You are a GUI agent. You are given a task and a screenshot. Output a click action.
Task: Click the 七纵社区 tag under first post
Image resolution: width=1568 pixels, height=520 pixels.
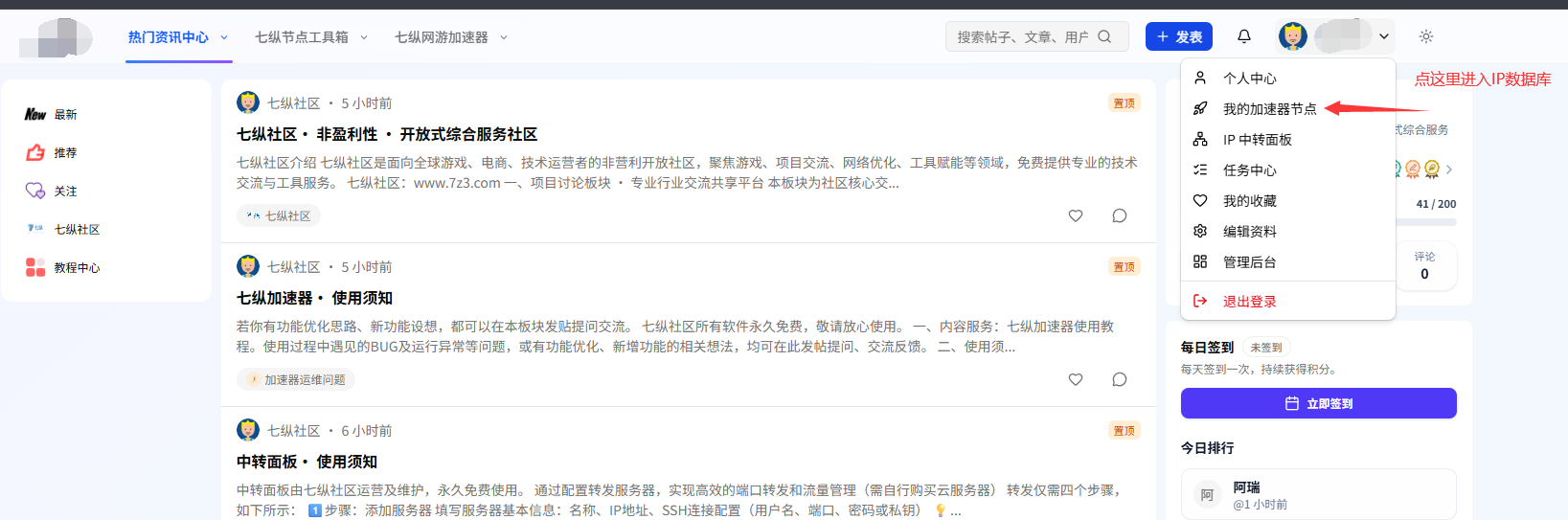point(278,215)
